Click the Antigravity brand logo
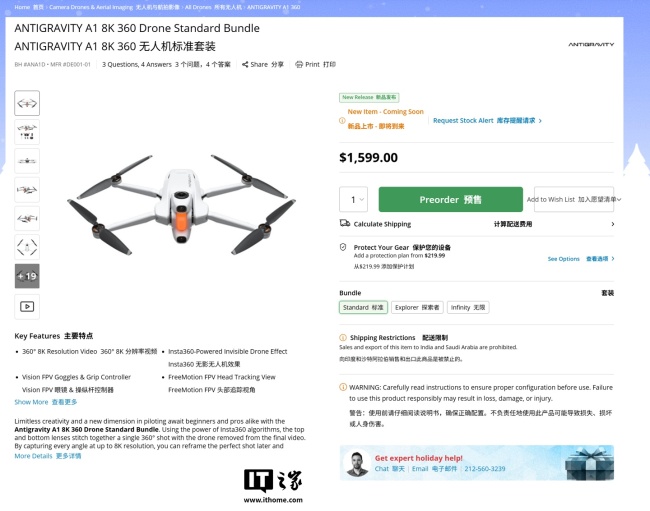The width and height of the screenshot is (650, 511). point(592,45)
